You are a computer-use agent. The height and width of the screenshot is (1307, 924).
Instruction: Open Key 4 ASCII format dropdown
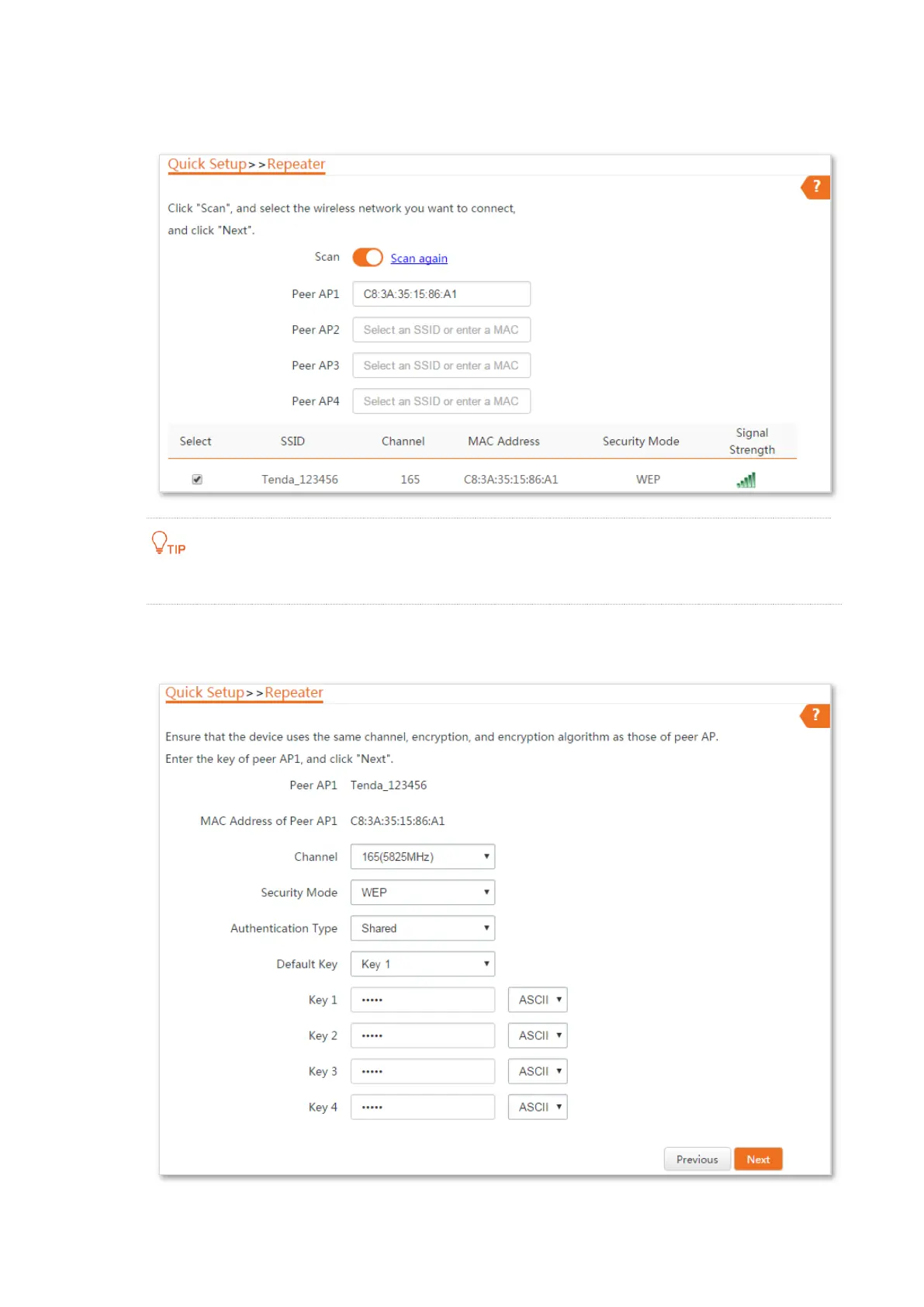coord(538,1107)
